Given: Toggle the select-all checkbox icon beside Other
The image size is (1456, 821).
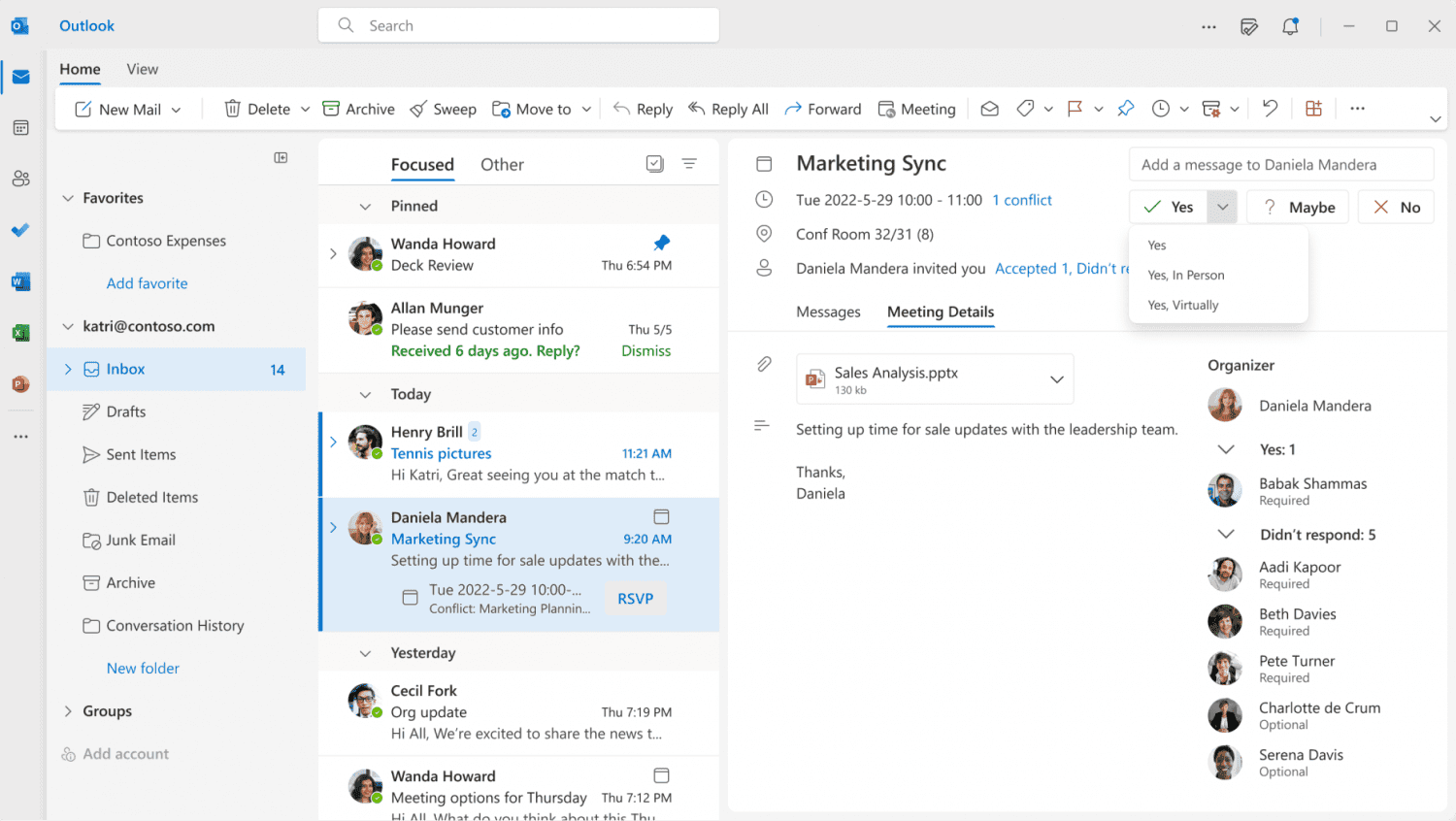Looking at the screenshot, I should [x=655, y=164].
